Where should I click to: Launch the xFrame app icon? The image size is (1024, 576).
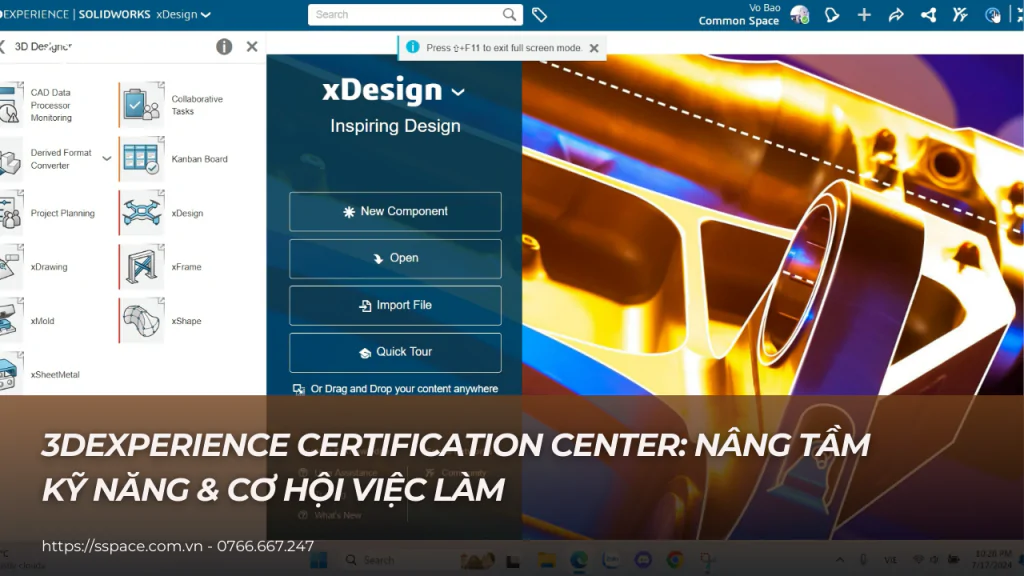coord(141,266)
